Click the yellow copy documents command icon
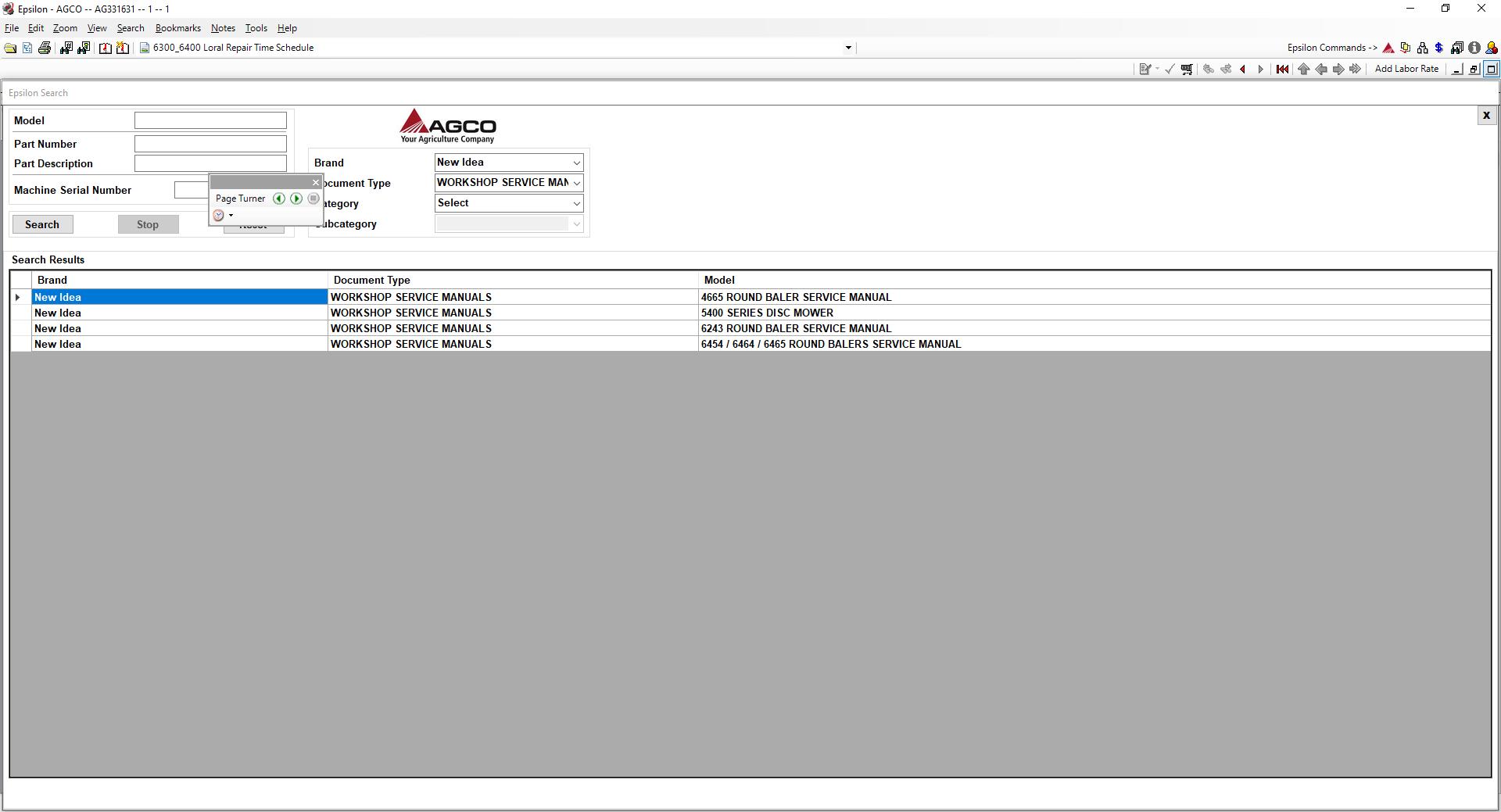 pyautogui.click(x=1406, y=48)
